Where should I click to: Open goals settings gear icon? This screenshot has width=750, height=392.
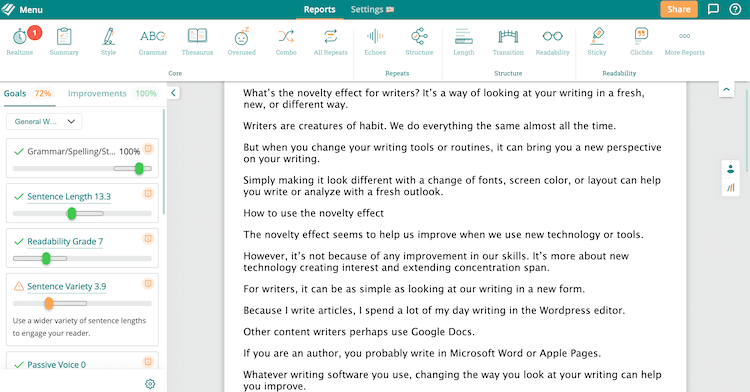pos(150,384)
